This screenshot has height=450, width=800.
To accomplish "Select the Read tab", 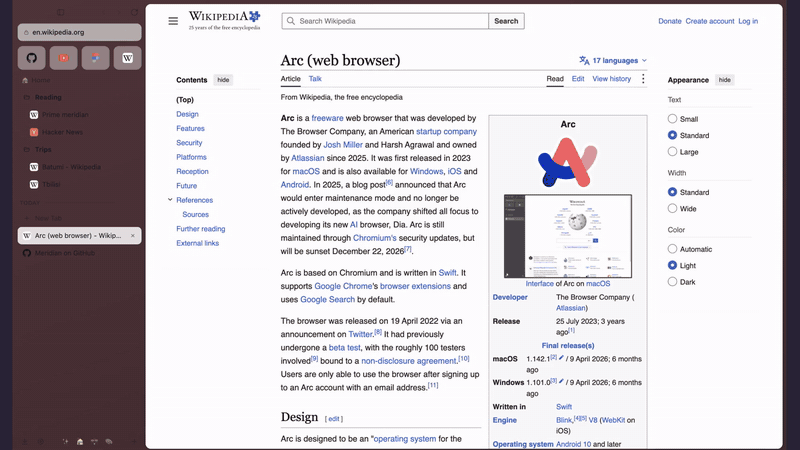I will coord(555,79).
